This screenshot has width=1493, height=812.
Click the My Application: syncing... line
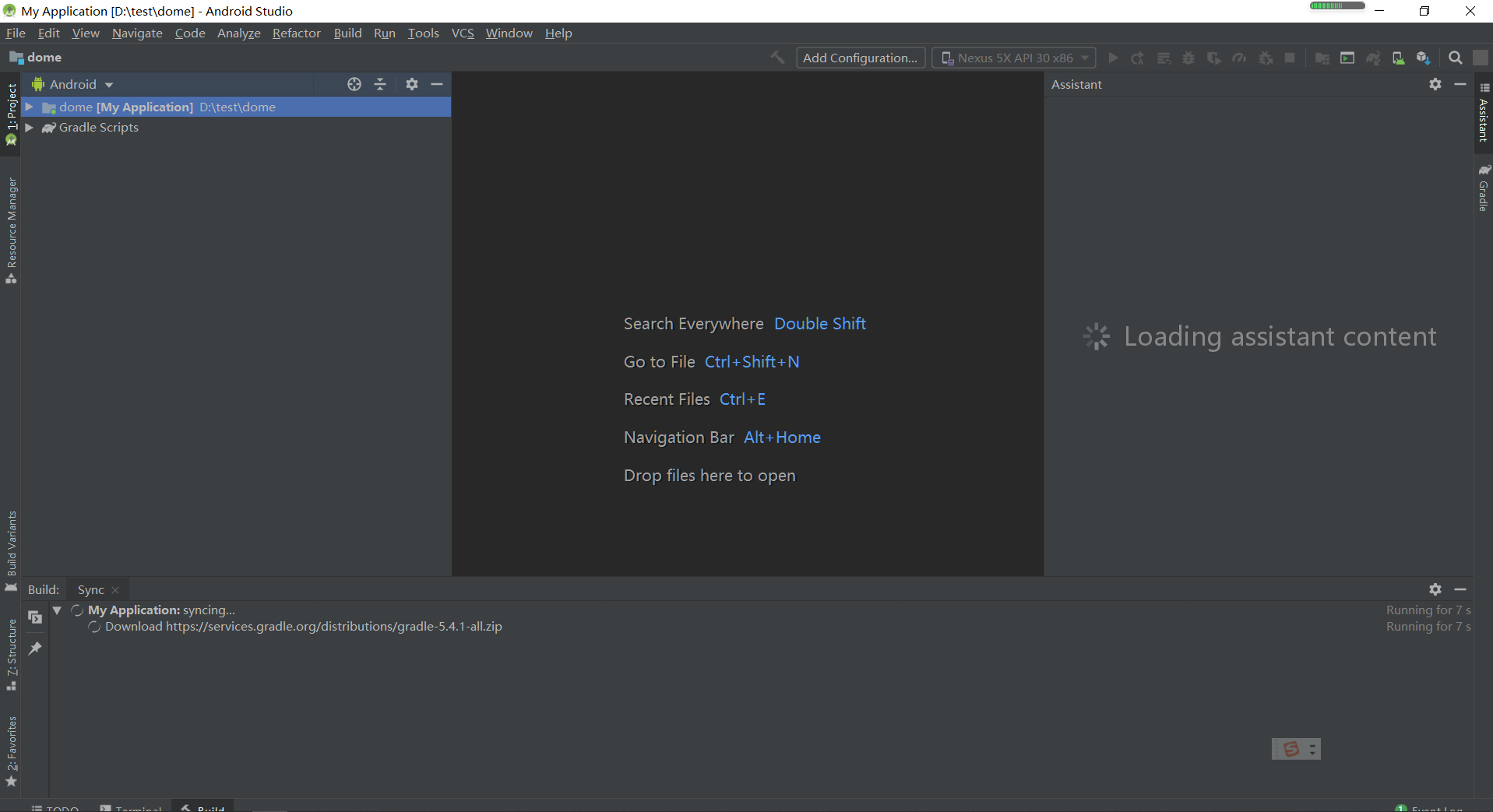click(x=162, y=610)
